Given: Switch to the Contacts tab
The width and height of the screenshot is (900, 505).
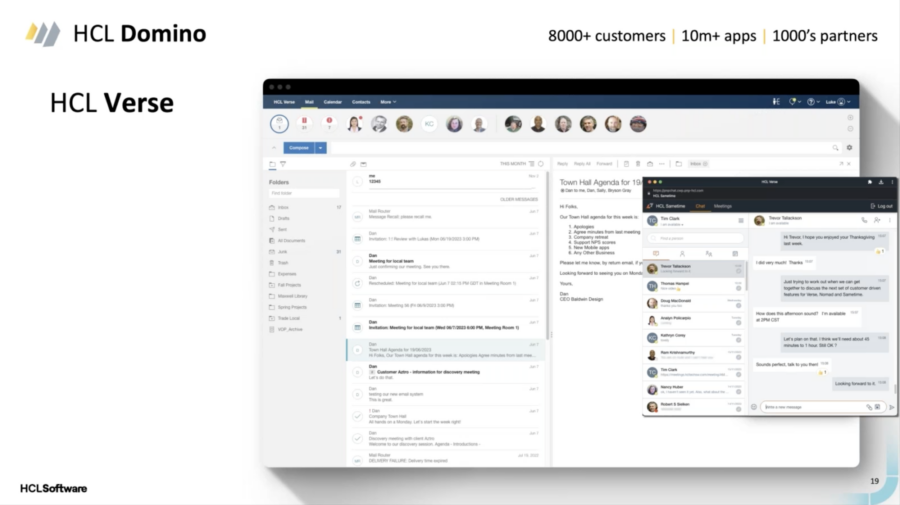Looking at the screenshot, I should point(361,102).
